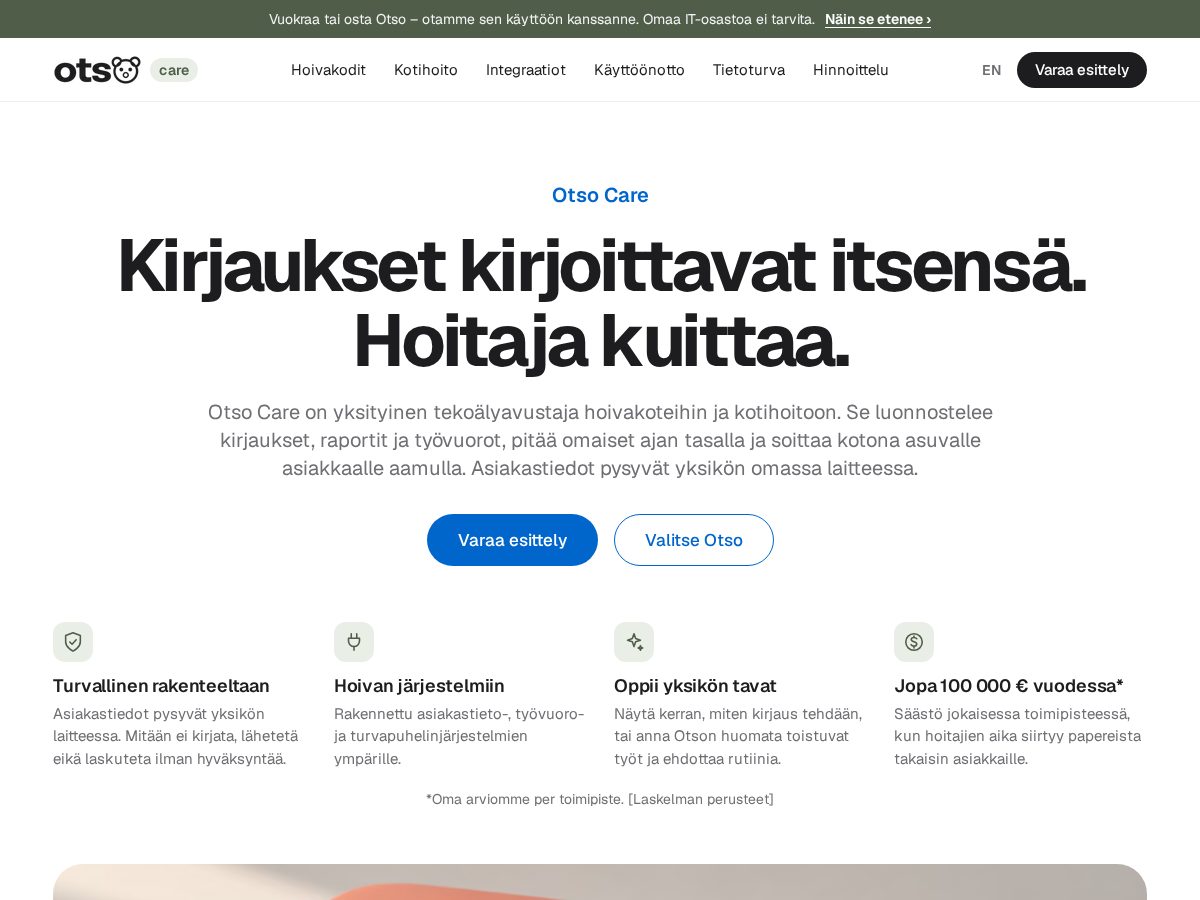The image size is (1200, 900).
Task: Open the Kotihoito navigation link
Action: point(426,70)
